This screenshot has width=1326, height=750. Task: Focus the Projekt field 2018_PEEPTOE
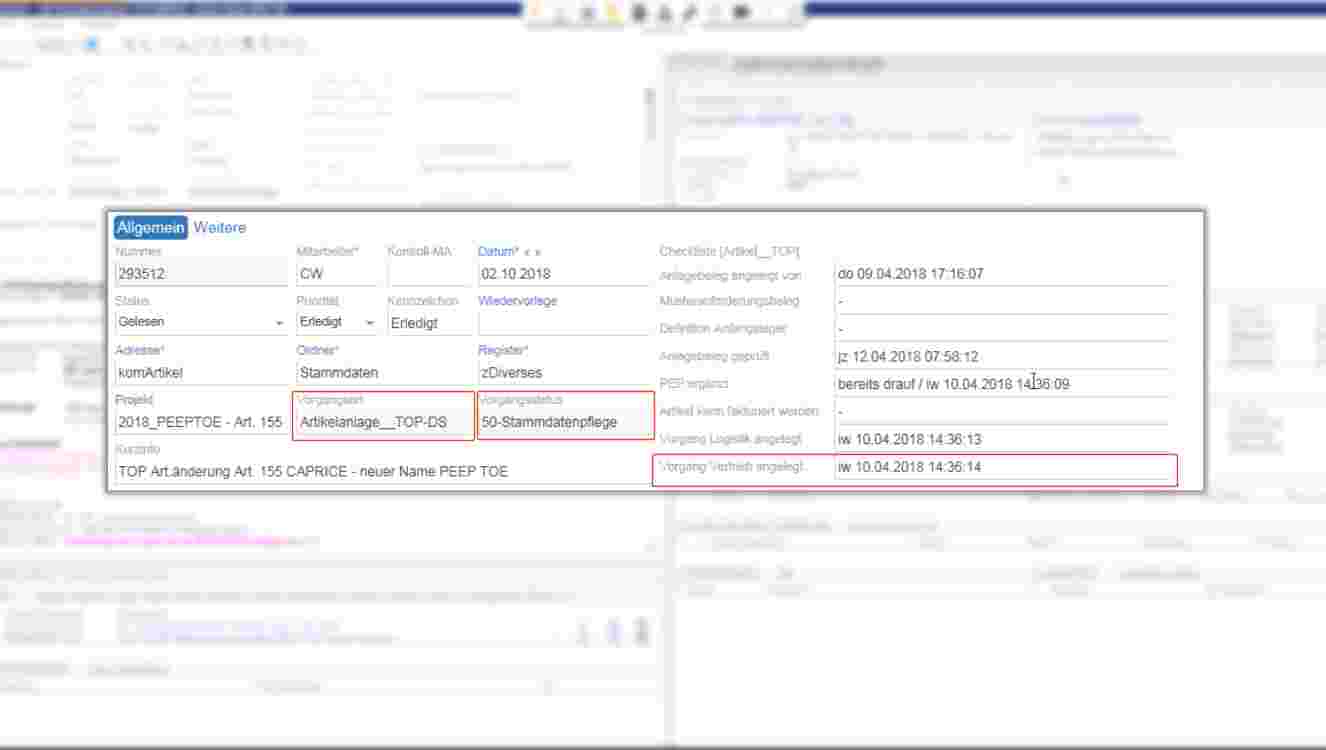pyautogui.click(x=200, y=422)
